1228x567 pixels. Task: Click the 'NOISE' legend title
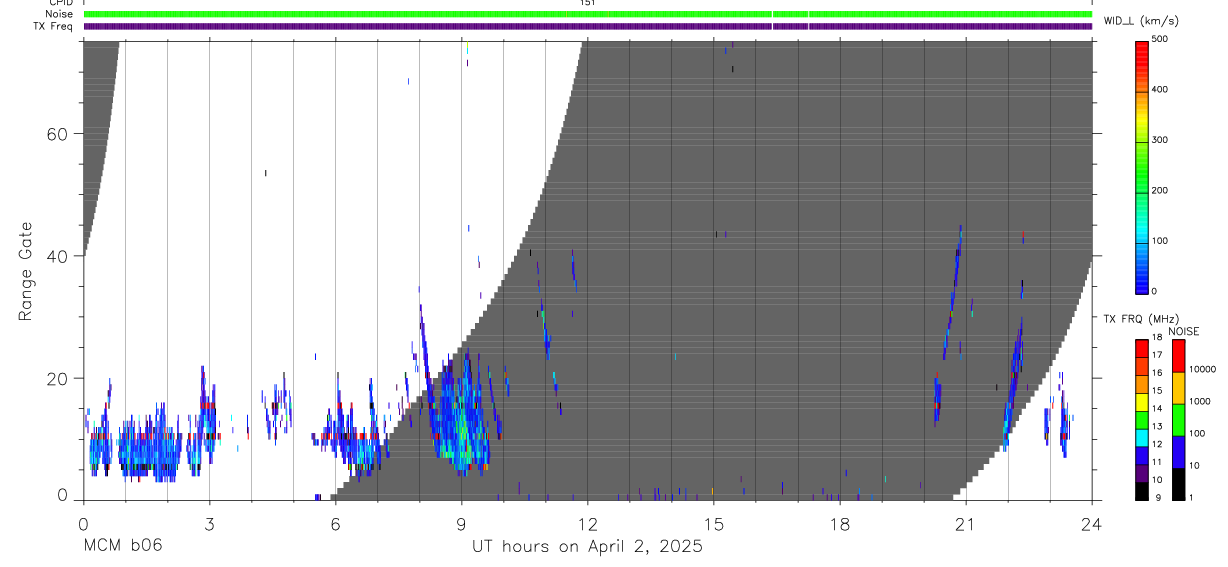click(x=1184, y=331)
